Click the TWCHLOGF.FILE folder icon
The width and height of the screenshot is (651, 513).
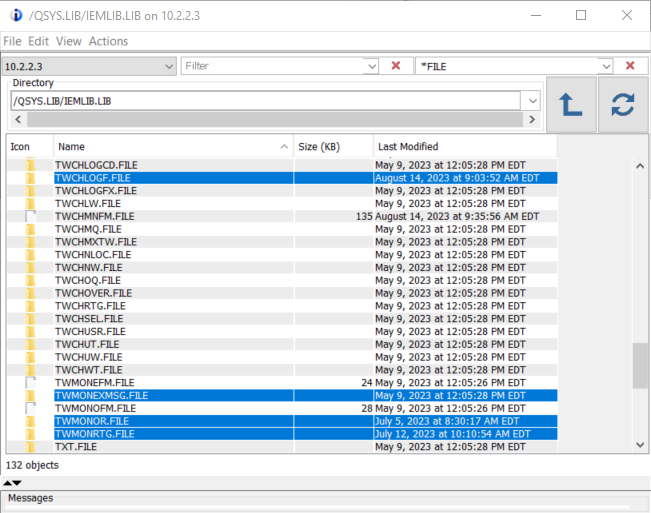click(x=30, y=178)
